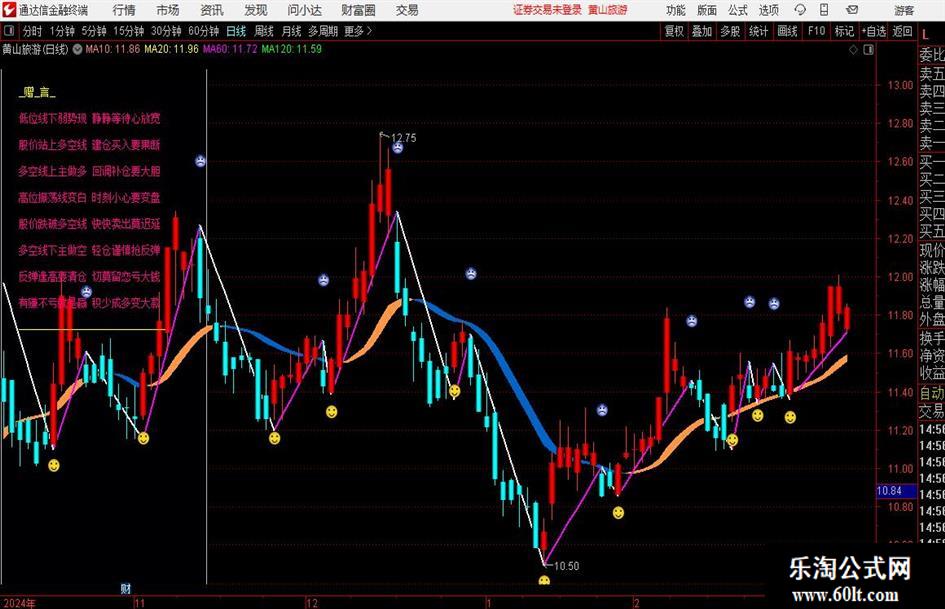This screenshot has height=609, width=945.
Task: Click the 叠加 overlay button
Action: (x=702, y=31)
